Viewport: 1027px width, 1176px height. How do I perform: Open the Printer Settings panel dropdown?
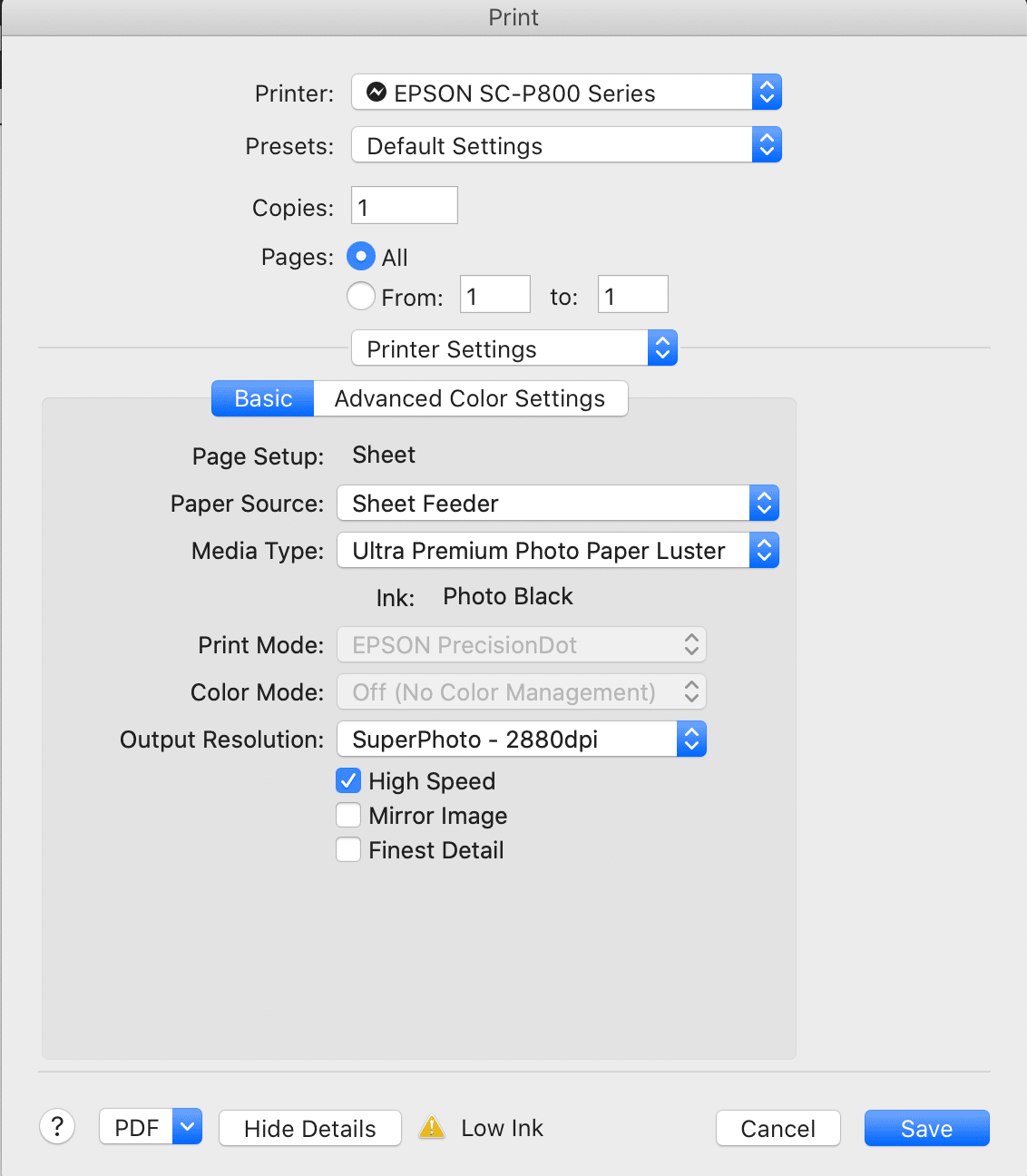(x=514, y=348)
